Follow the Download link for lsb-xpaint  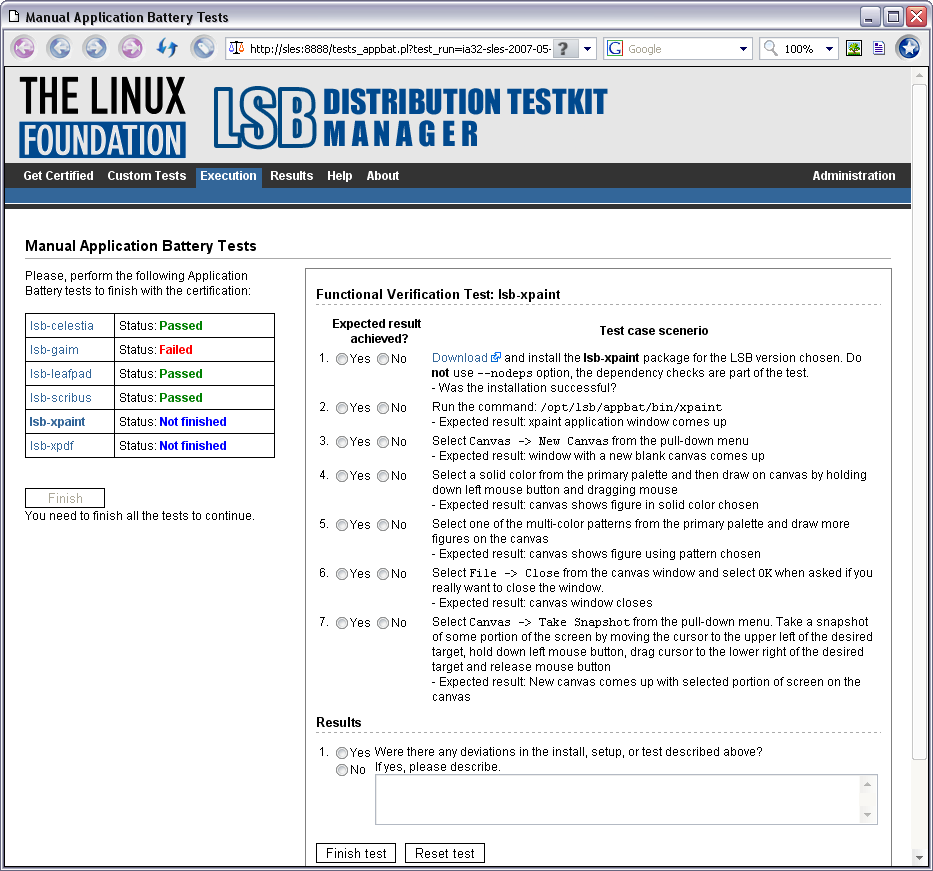pyautogui.click(x=460, y=358)
